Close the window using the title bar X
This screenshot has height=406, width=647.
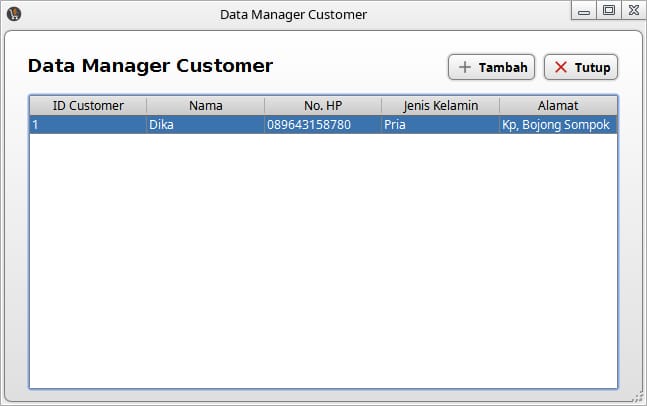tap(633, 11)
